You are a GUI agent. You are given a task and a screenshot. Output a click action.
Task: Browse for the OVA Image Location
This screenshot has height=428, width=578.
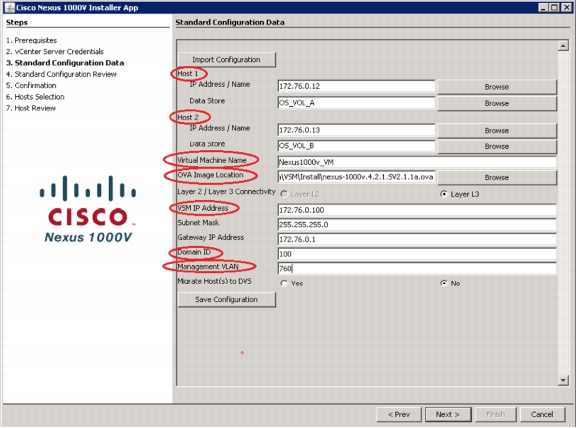pyautogui.click(x=497, y=177)
